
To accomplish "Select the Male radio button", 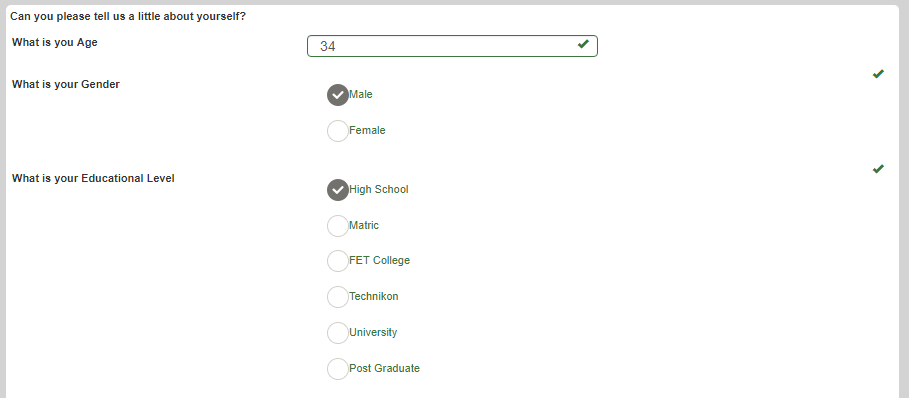I will click(338, 95).
